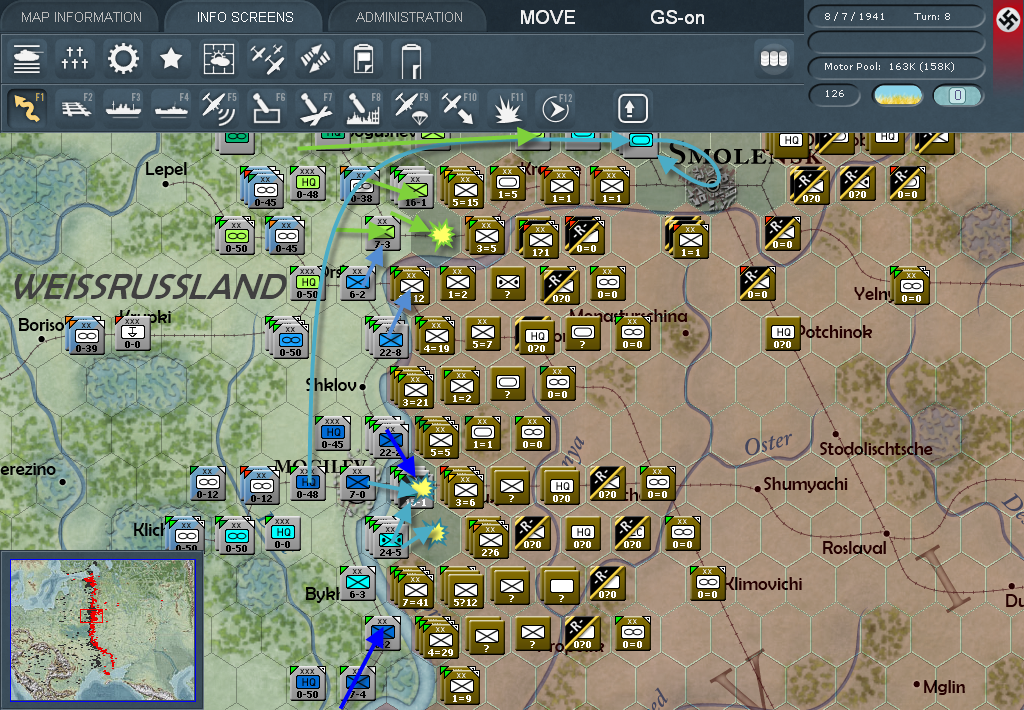Select the blue 7-0 infantry unit
This screenshot has height=710, width=1024.
coord(357,483)
